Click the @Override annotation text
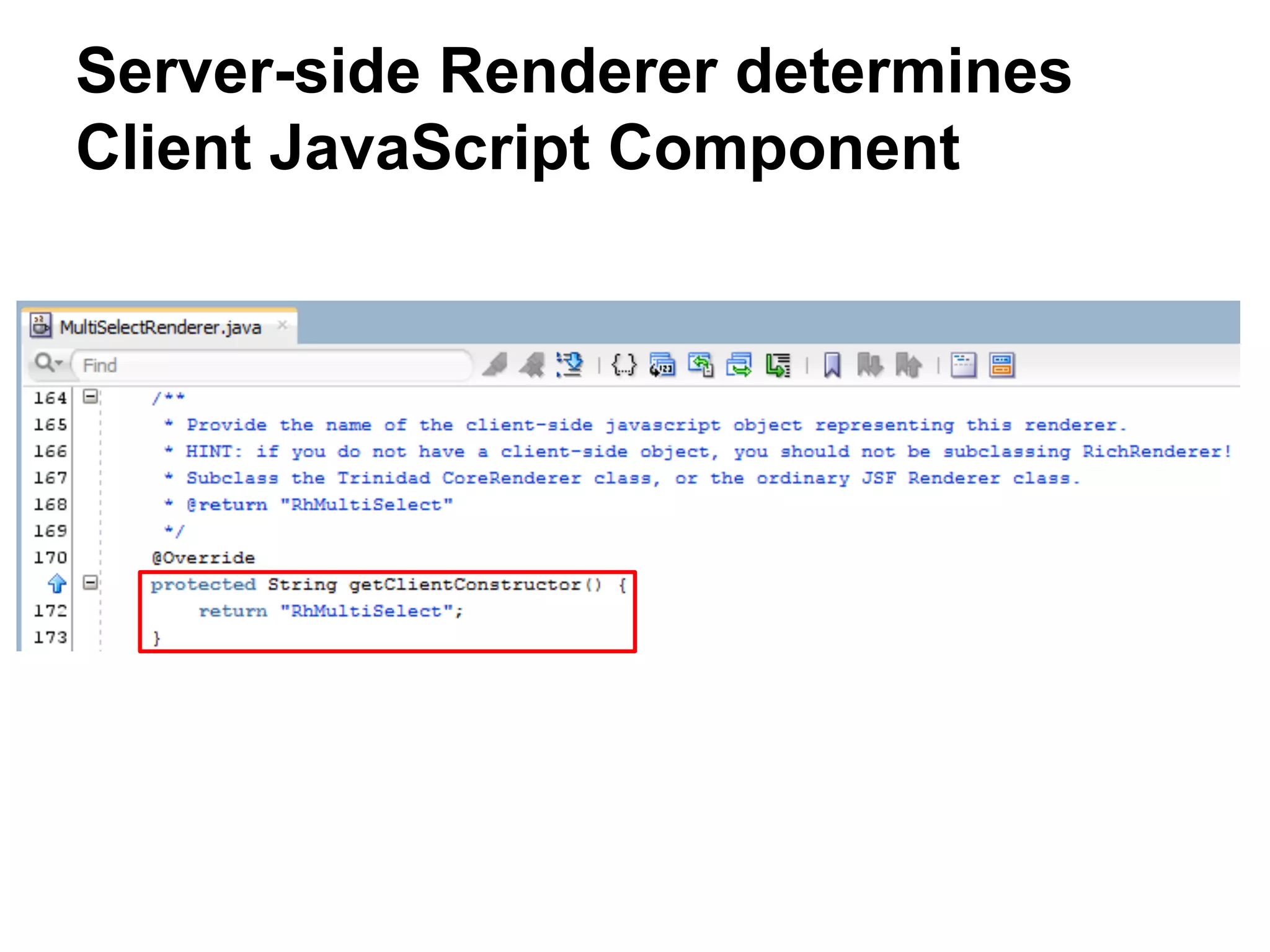 coord(203,558)
